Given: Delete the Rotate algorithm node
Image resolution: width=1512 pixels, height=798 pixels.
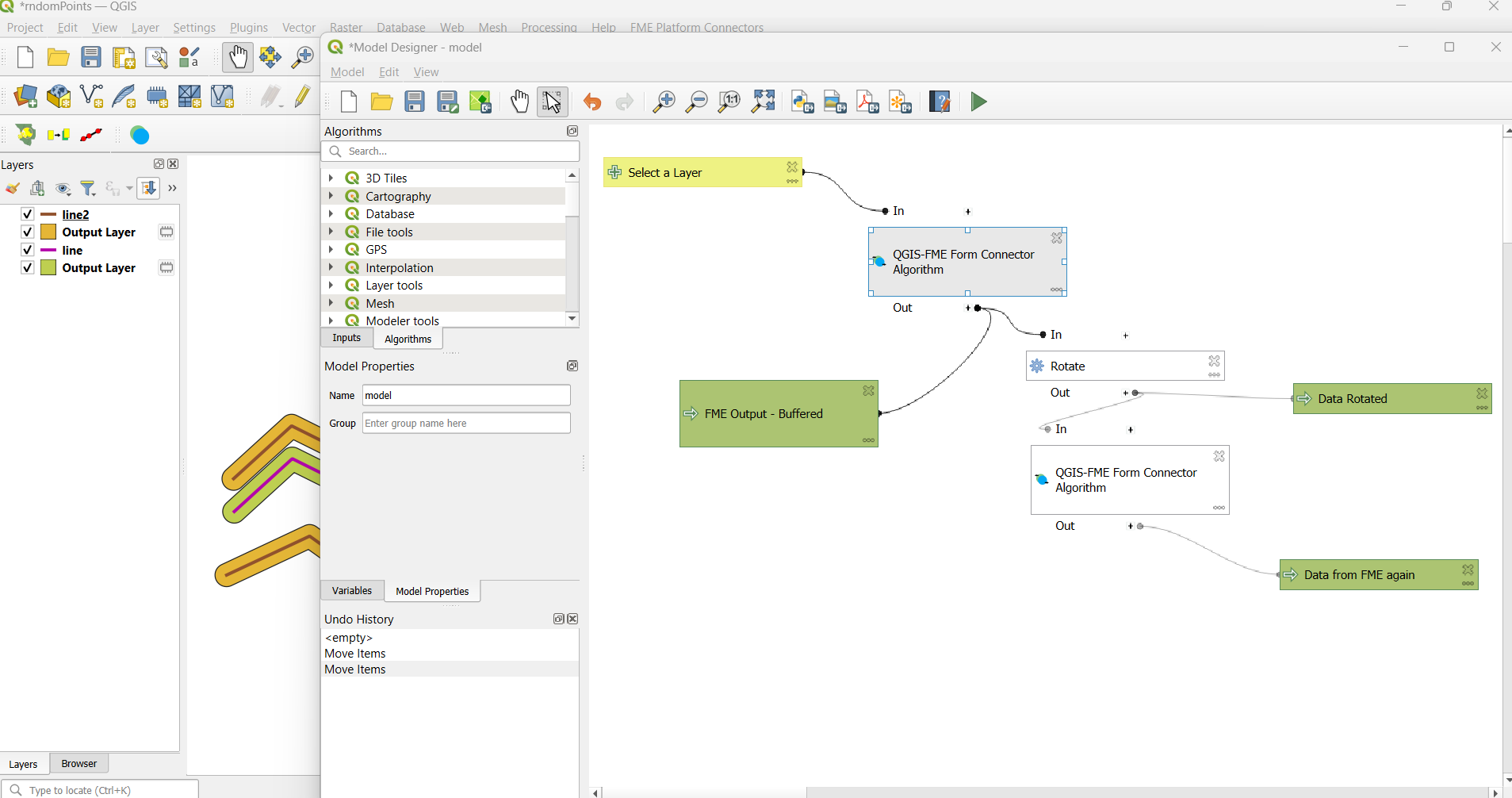Looking at the screenshot, I should 1215,361.
